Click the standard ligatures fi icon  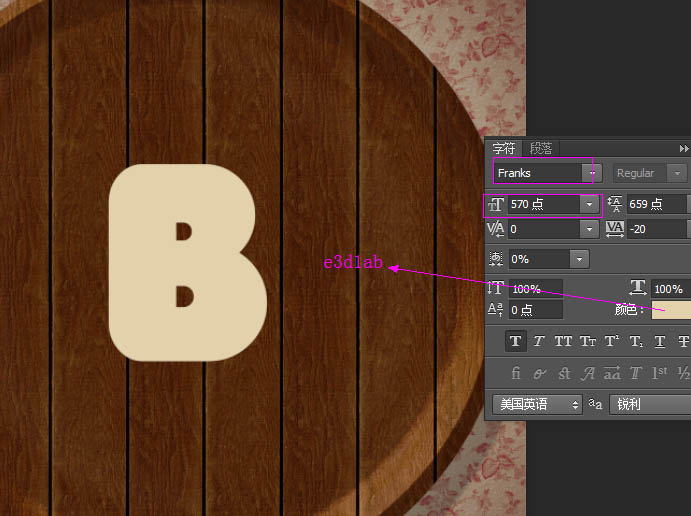[x=516, y=373]
